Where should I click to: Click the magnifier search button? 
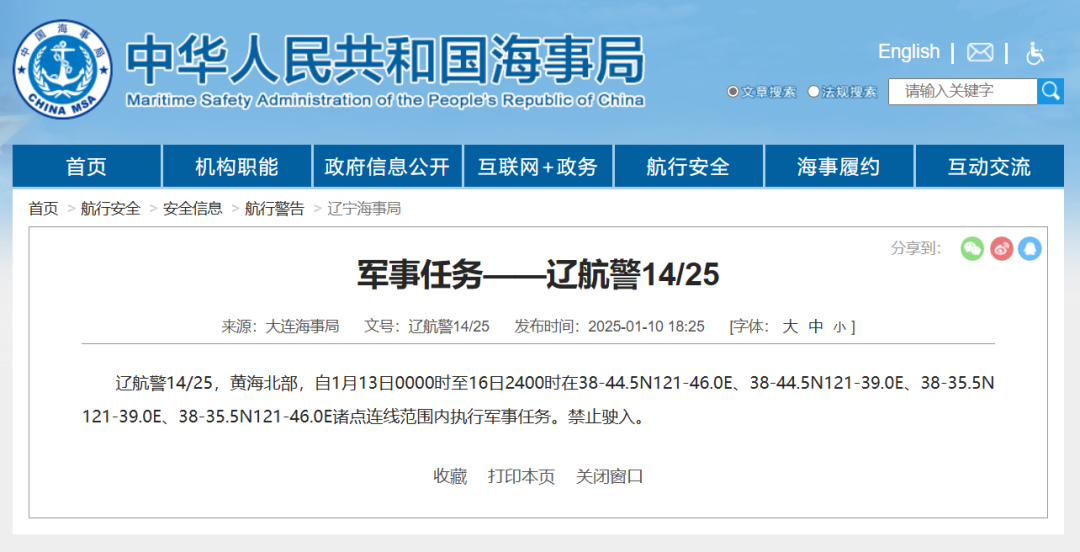pos(1050,91)
